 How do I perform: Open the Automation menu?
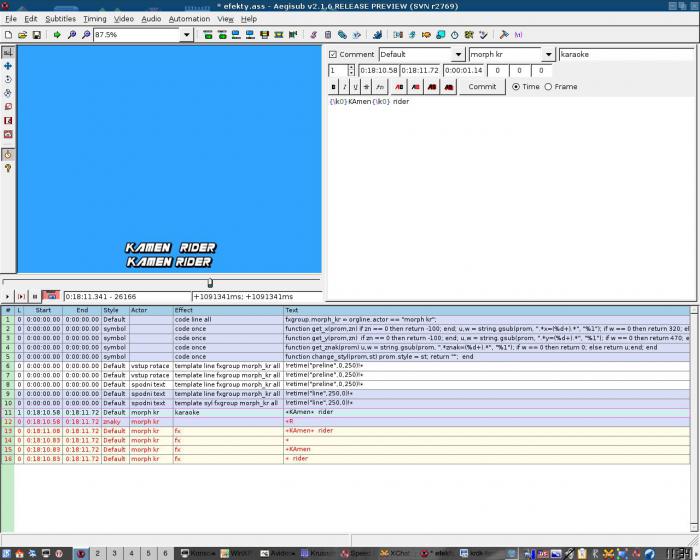pyautogui.click(x=189, y=19)
